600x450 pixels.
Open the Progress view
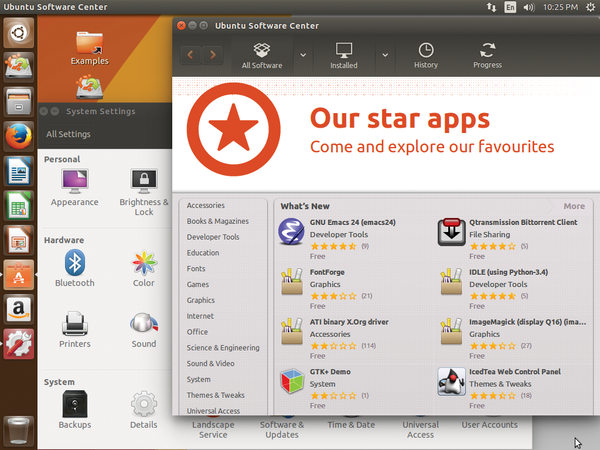487,55
